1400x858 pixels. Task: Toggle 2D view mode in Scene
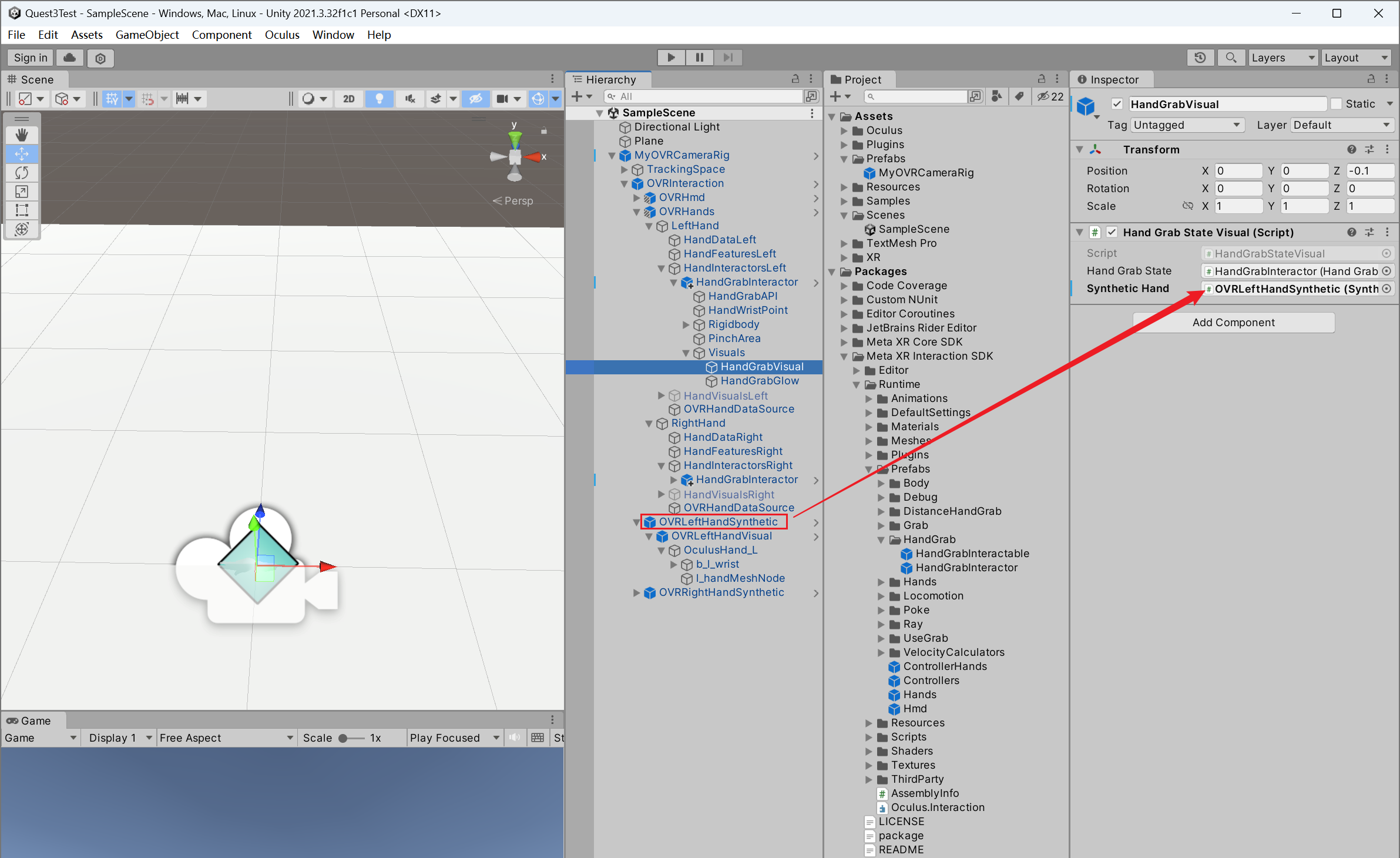[x=349, y=99]
